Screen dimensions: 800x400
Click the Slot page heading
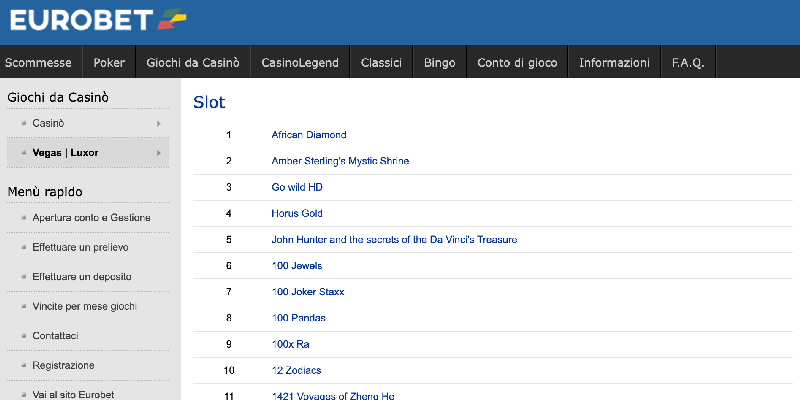pyautogui.click(x=209, y=102)
